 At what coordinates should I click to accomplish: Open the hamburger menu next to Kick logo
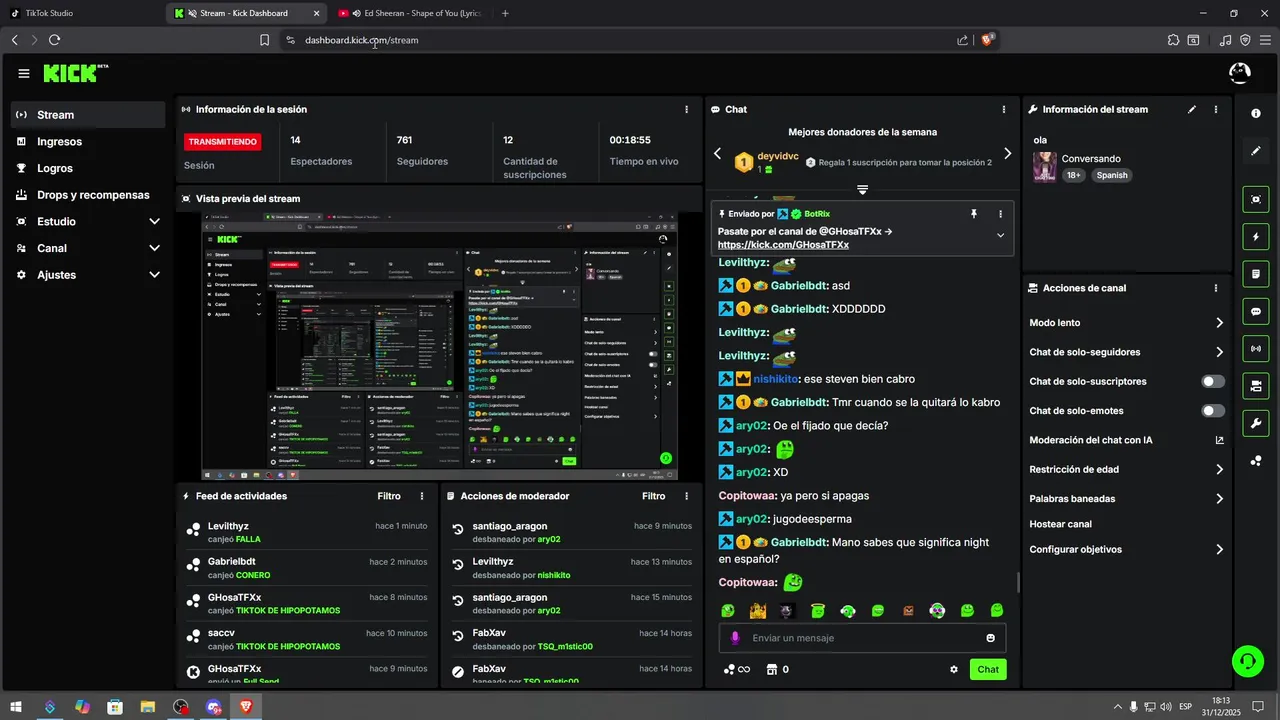click(x=24, y=73)
